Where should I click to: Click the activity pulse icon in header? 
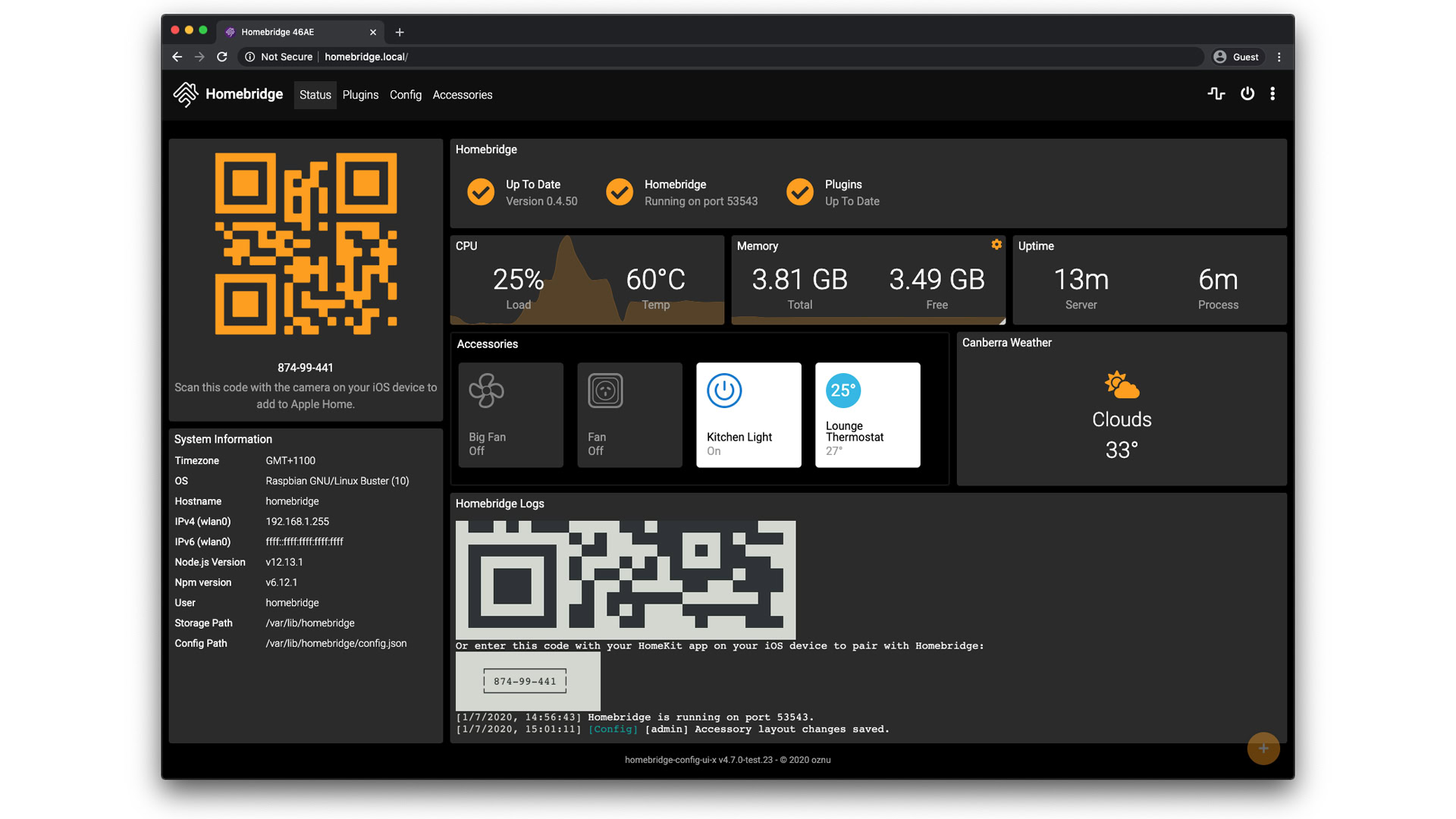coord(1216,94)
